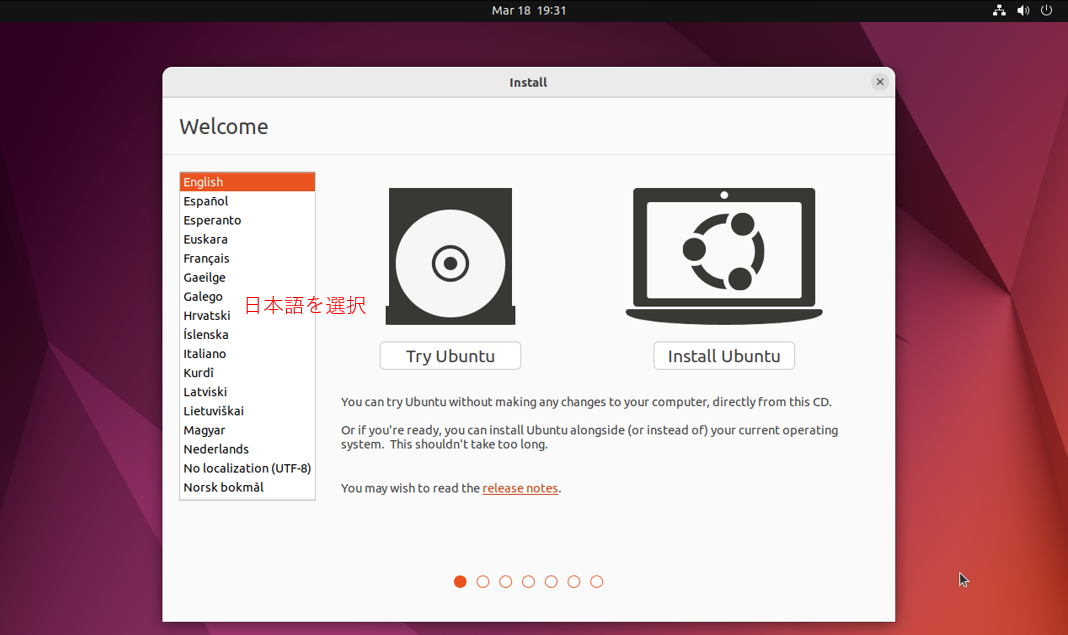Click the Install Ubuntu button
Image resolution: width=1068 pixels, height=635 pixels.
pos(724,356)
